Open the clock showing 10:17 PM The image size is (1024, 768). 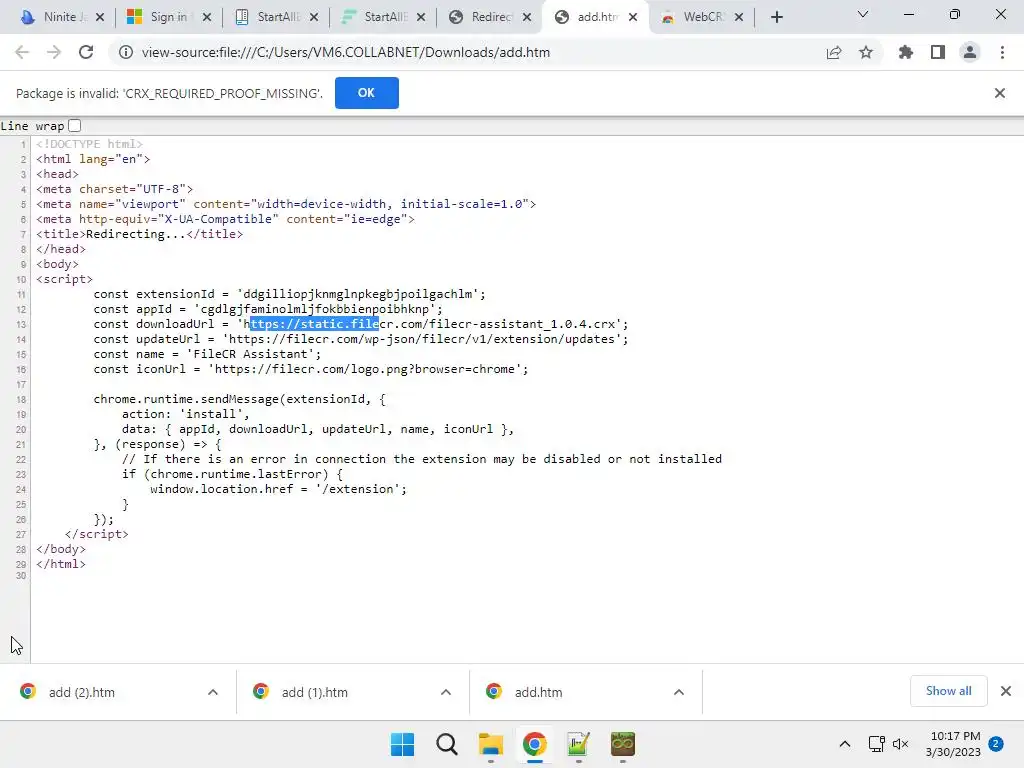tap(953, 744)
